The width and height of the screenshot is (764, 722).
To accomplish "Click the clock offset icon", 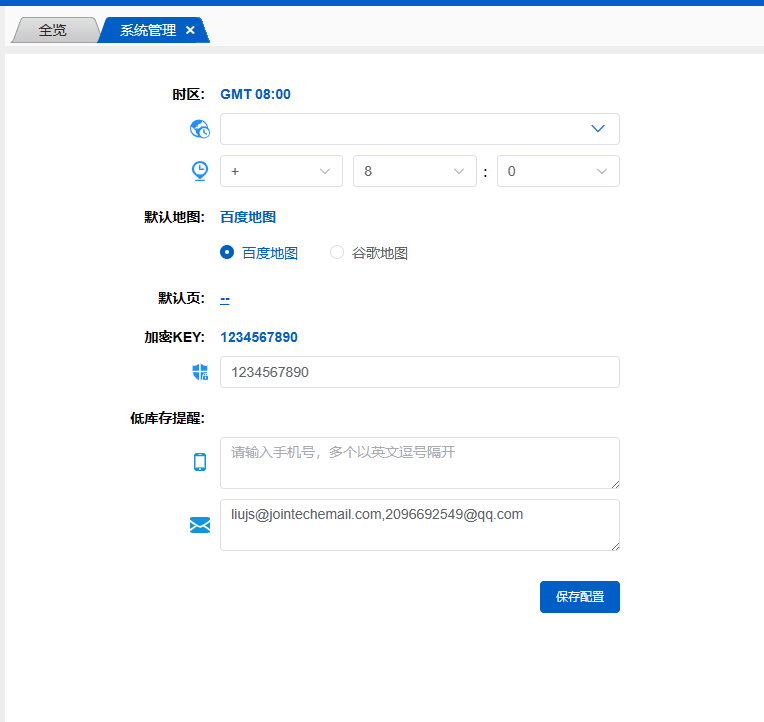I will [200, 171].
